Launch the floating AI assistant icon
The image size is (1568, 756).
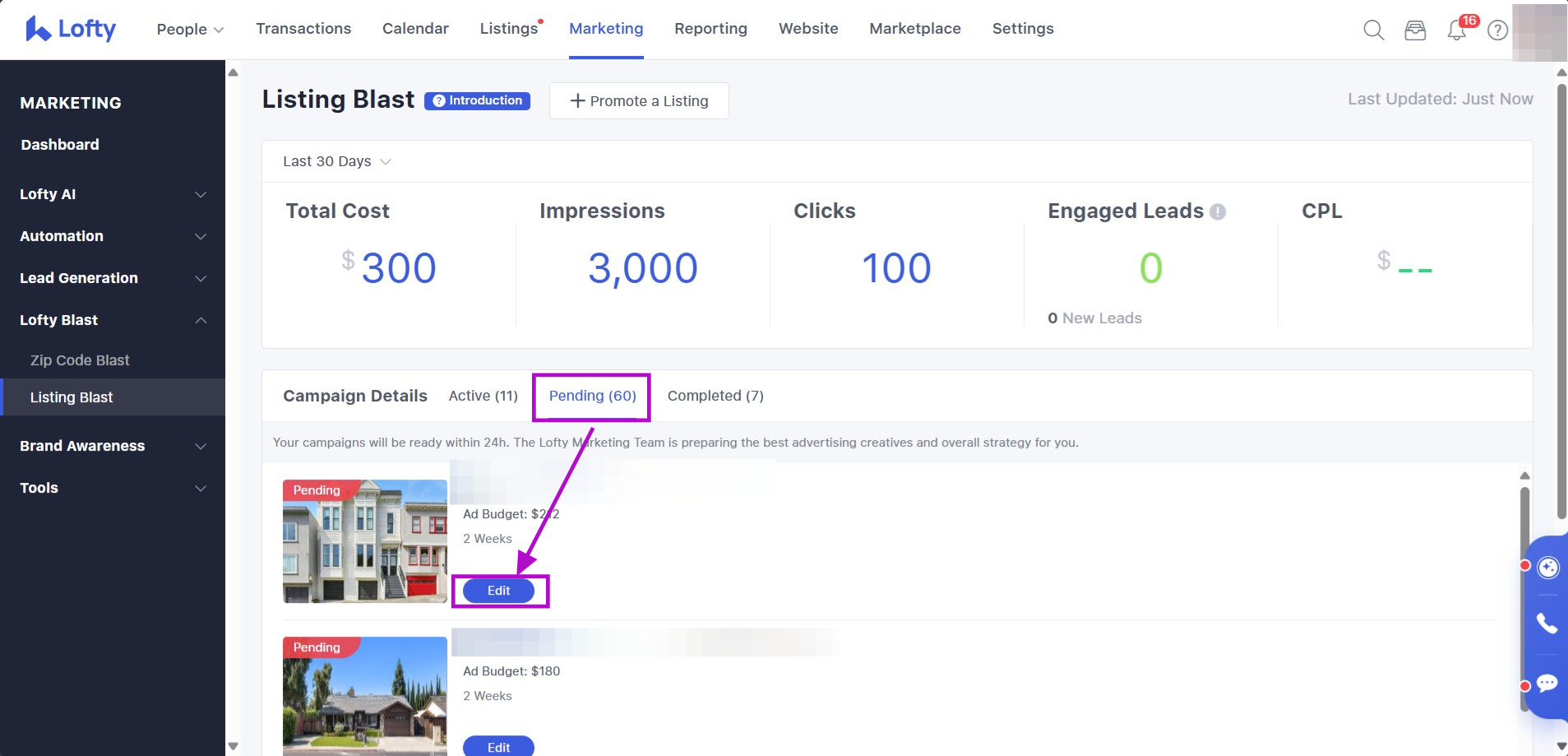pos(1547,567)
